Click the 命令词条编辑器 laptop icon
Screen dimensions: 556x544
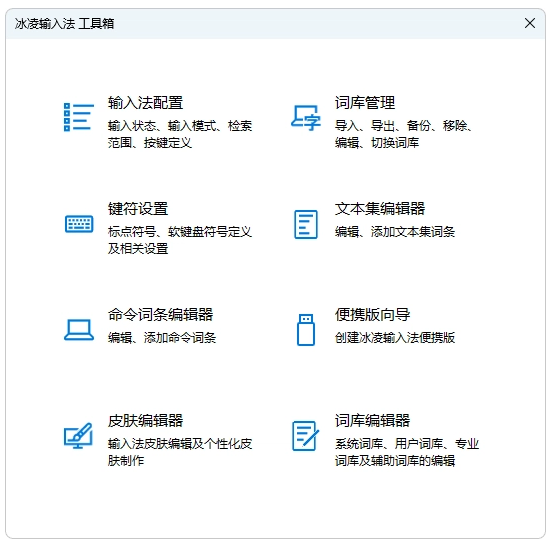point(79,330)
